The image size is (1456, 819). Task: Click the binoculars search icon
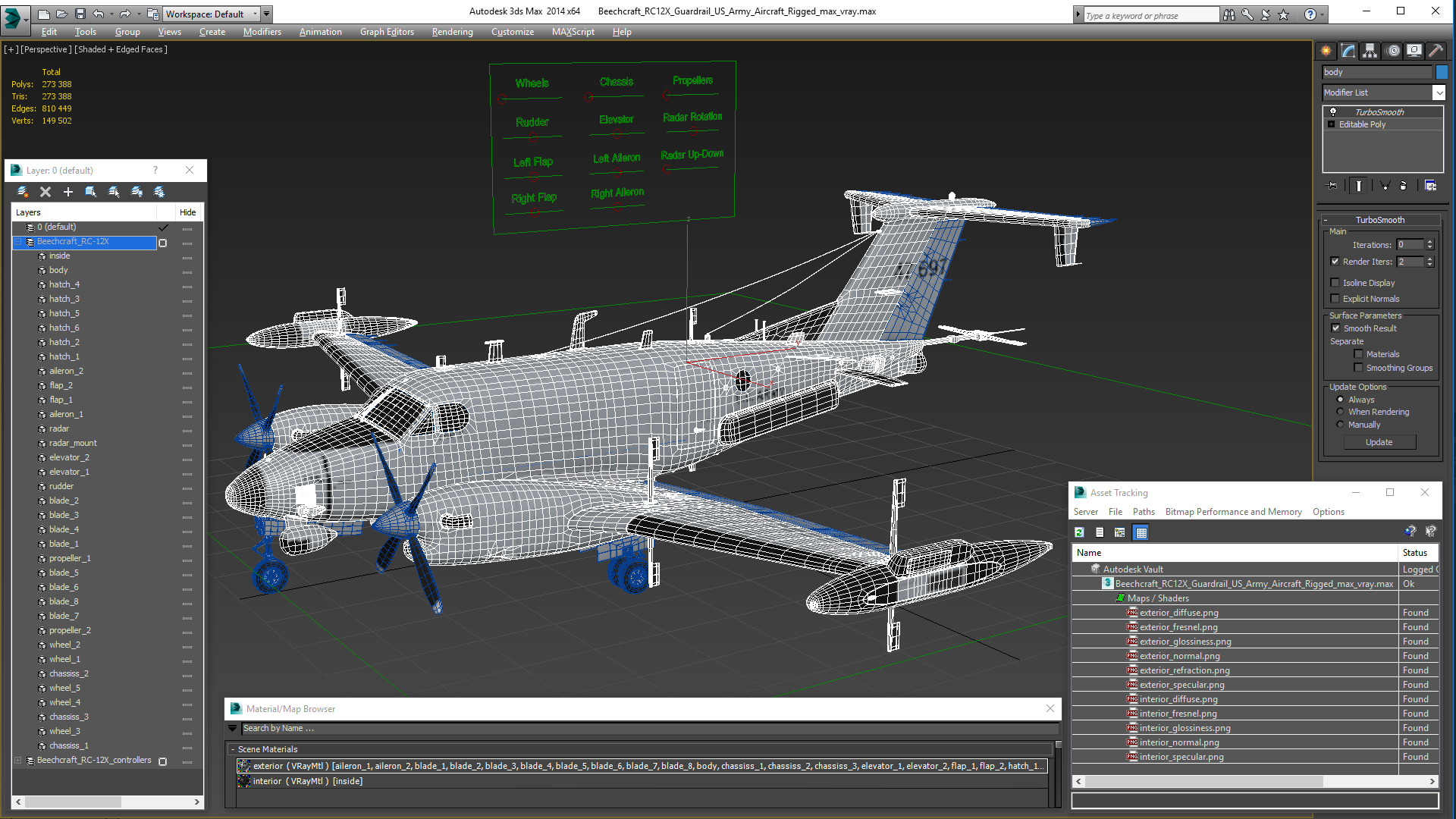pos(1229,14)
